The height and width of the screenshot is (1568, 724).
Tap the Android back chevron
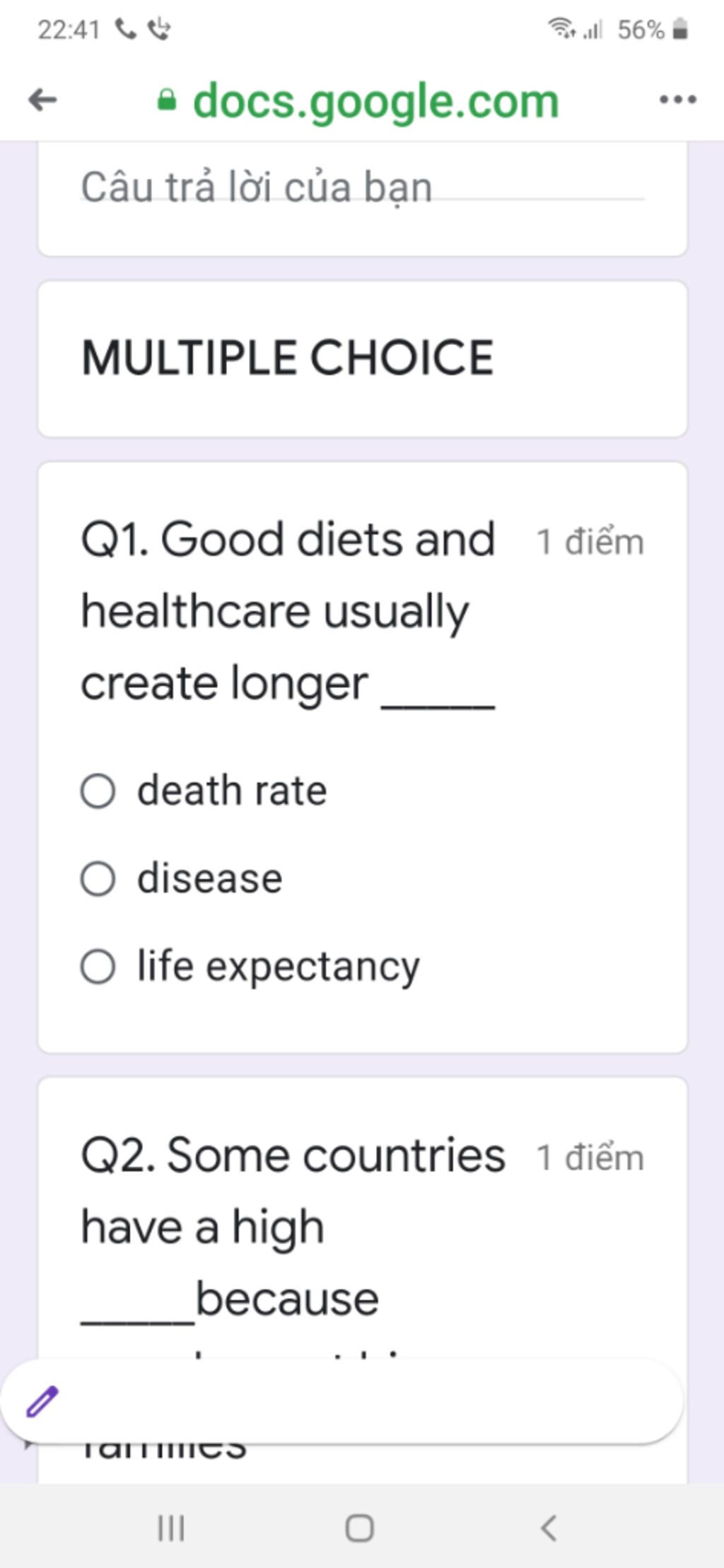(549, 1528)
